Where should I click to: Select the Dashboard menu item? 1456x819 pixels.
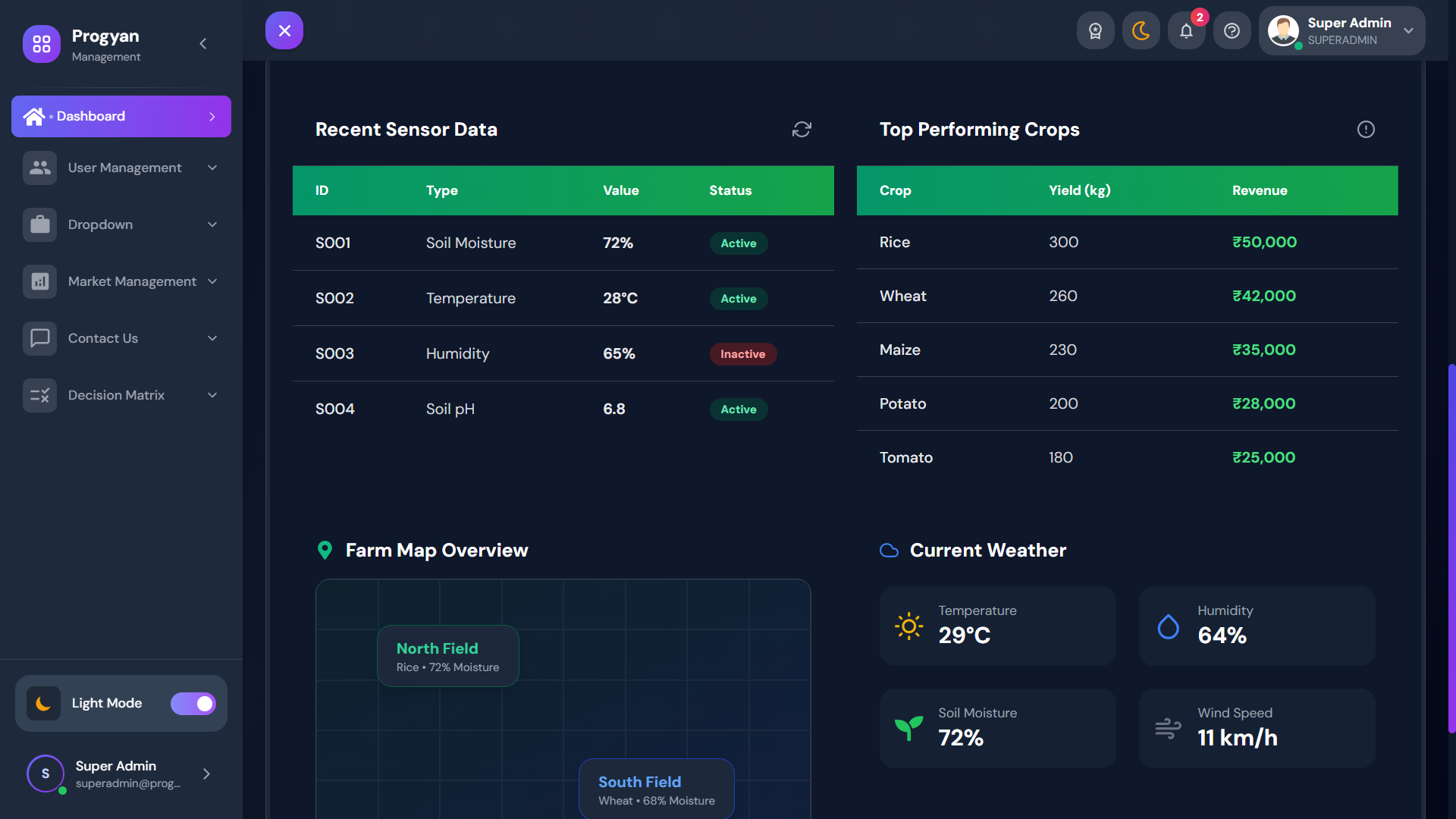[121, 116]
